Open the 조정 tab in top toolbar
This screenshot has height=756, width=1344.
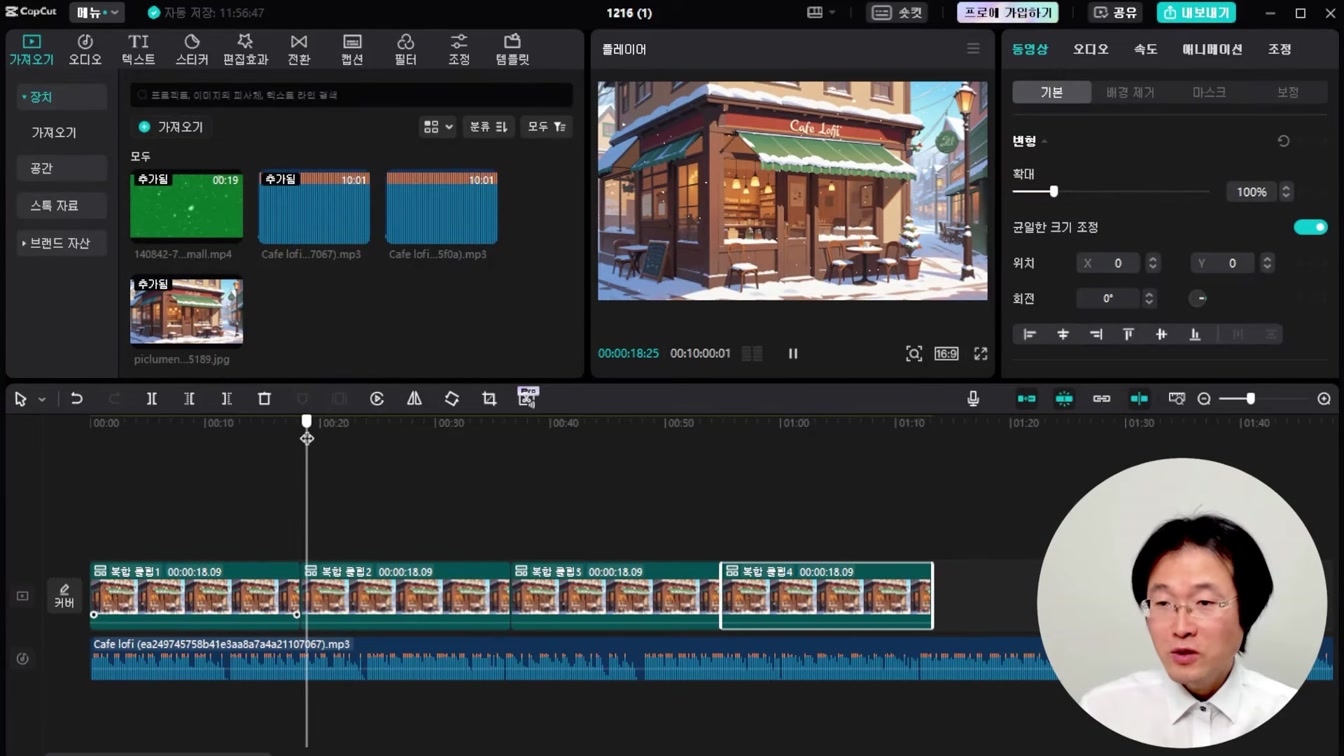point(459,49)
